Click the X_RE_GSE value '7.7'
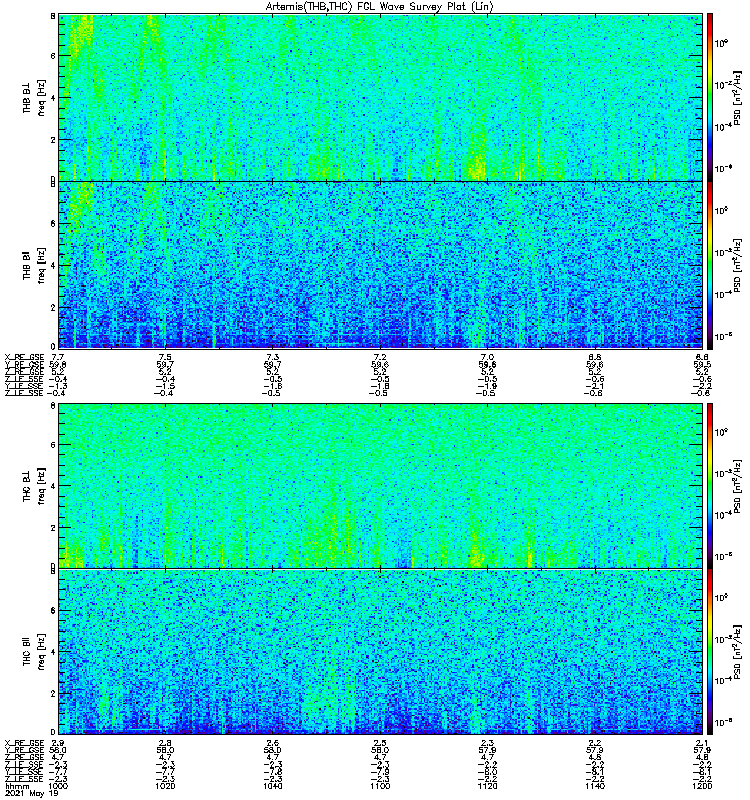This screenshot has width=750, height=800. [x=58, y=357]
